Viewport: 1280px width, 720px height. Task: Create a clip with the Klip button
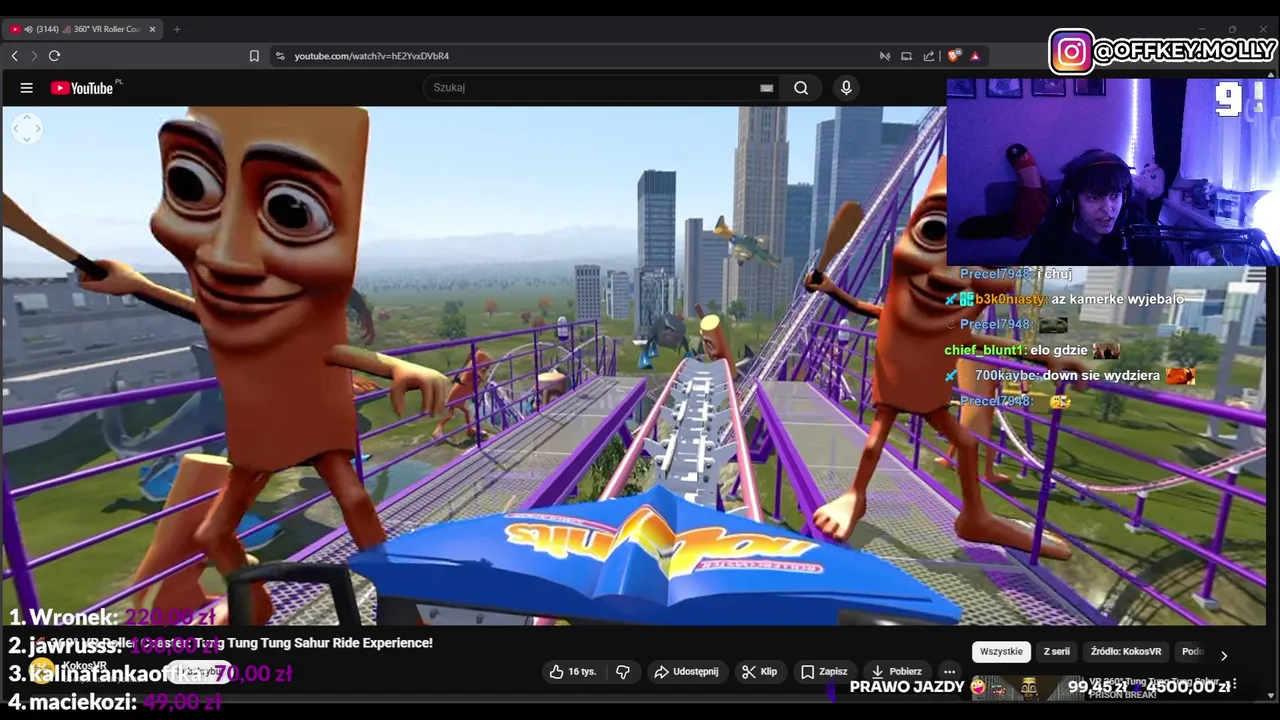(x=759, y=672)
